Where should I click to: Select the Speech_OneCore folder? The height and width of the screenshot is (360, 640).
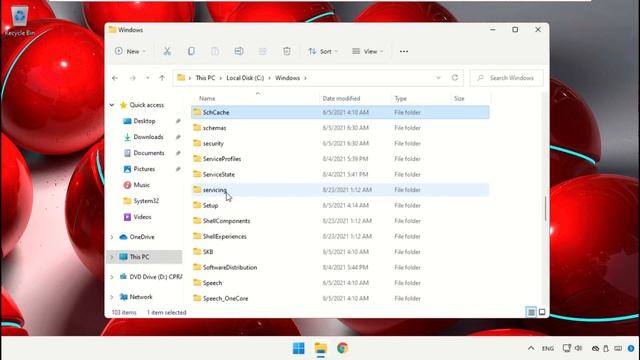[x=340, y=298]
